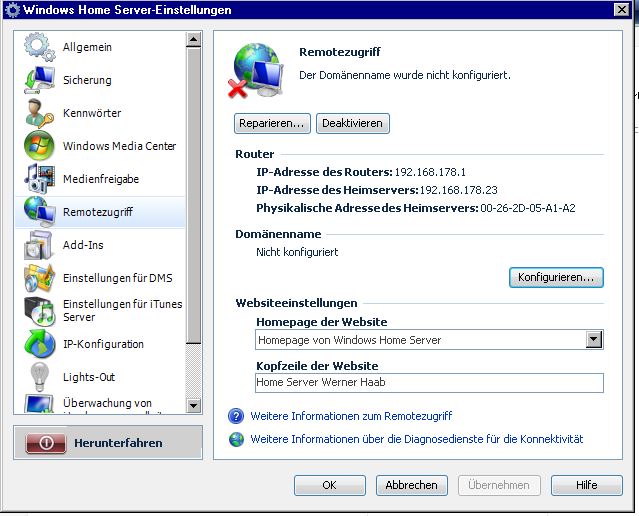
Task: Select the Medienfreigabe media icon
Action: pyautogui.click(x=39, y=179)
